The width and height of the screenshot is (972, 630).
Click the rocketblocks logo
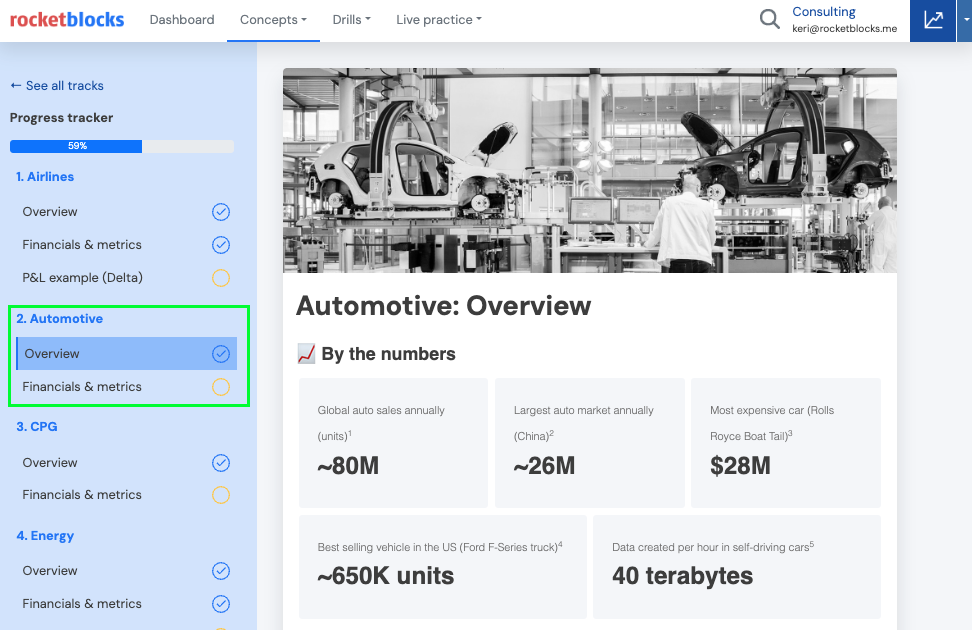click(x=66, y=18)
